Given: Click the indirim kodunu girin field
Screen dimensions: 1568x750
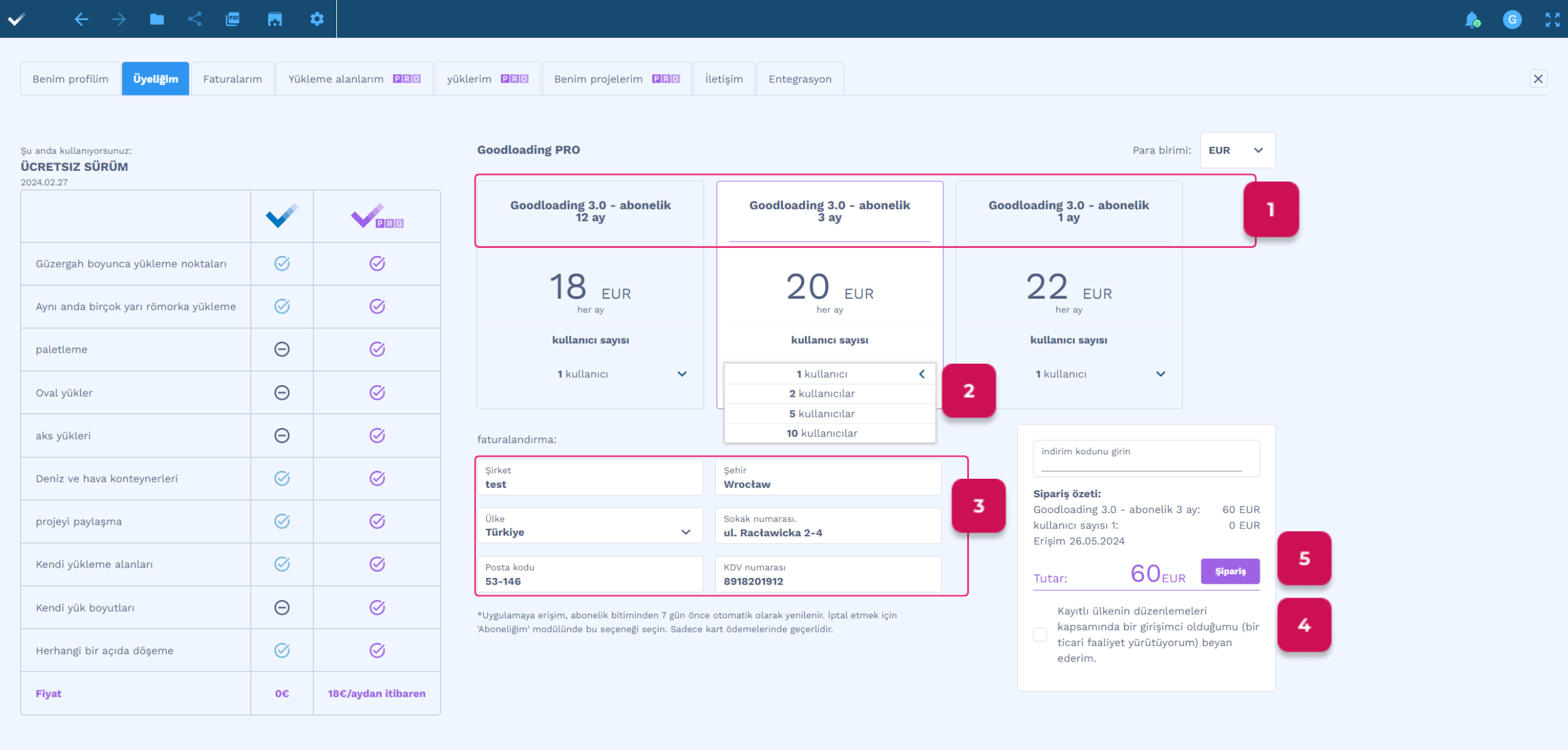Looking at the screenshot, I should pyautogui.click(x=1142, y=462).
